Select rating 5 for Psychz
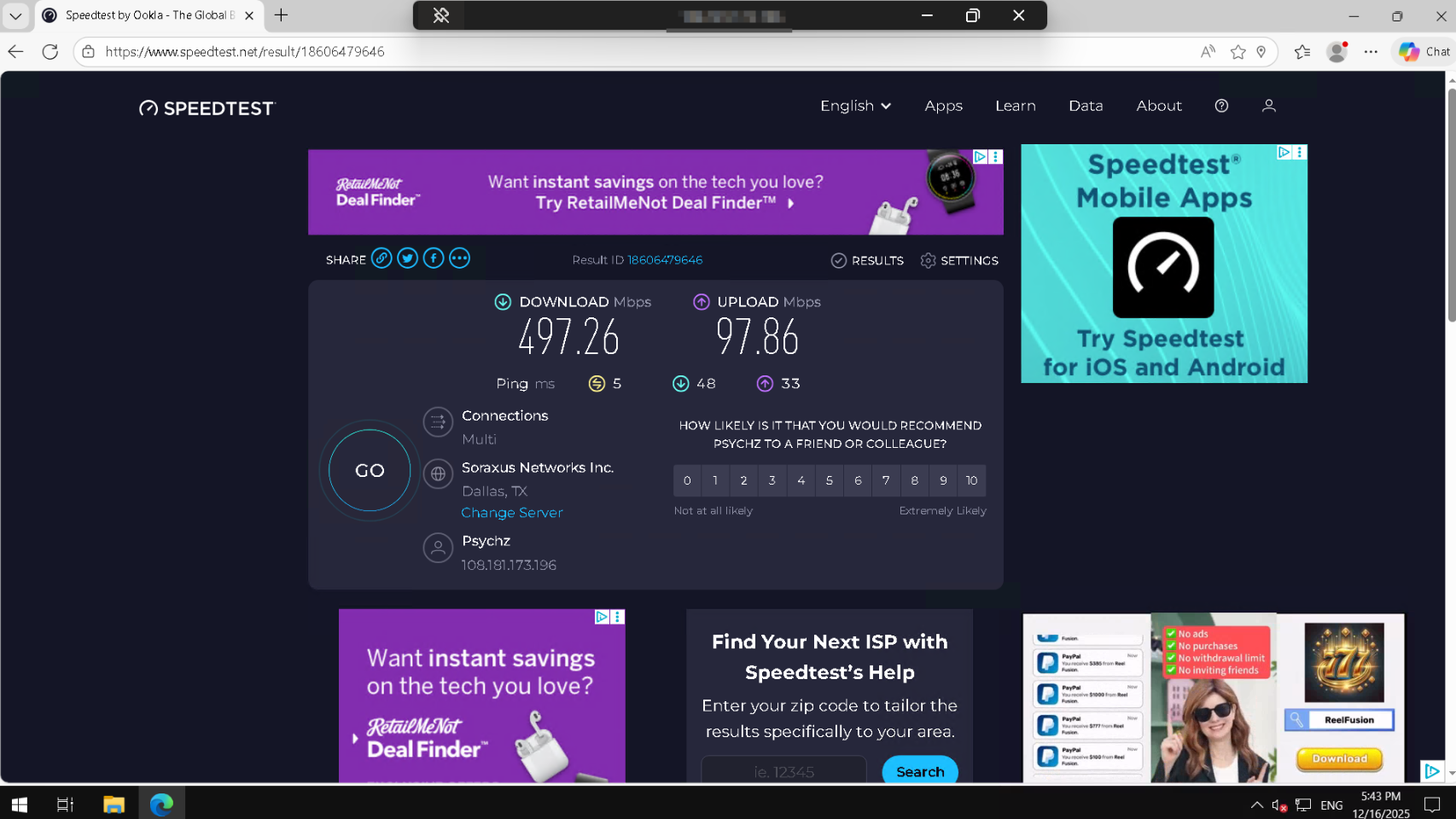This screenshot has height=819, width=1456. coord(829,480)
